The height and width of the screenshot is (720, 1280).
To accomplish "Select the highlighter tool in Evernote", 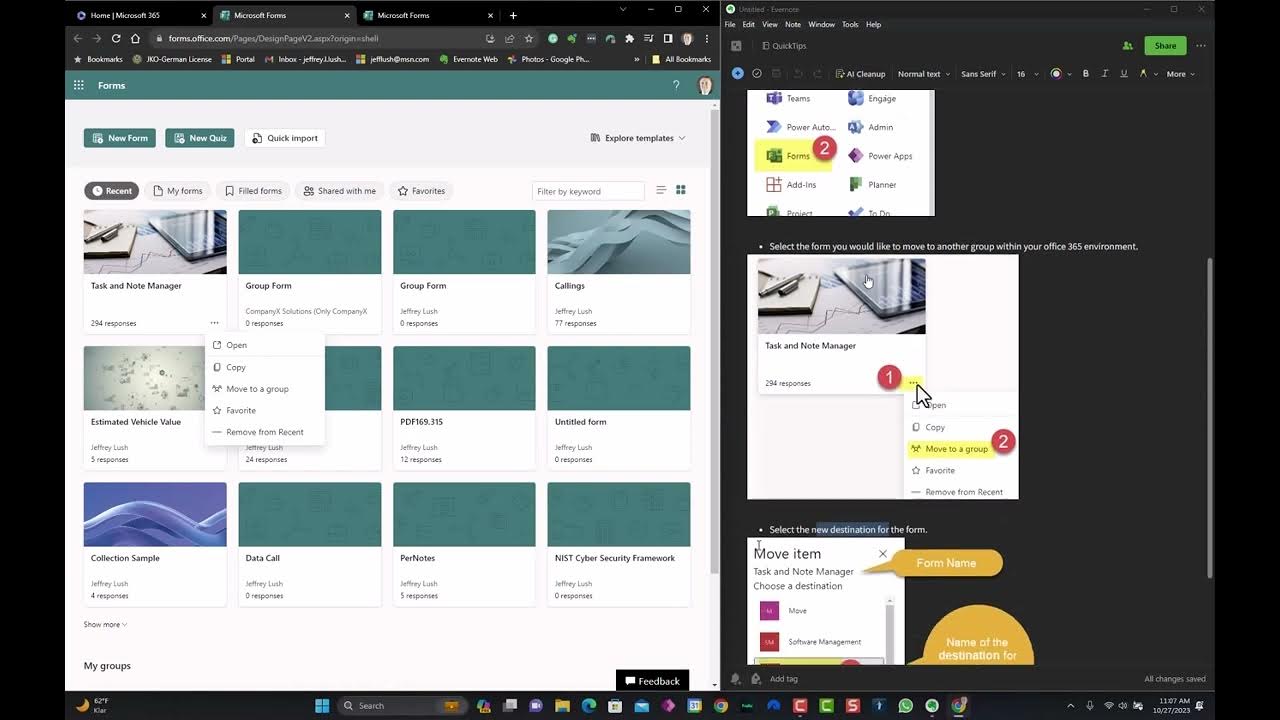I will 1143,73.
